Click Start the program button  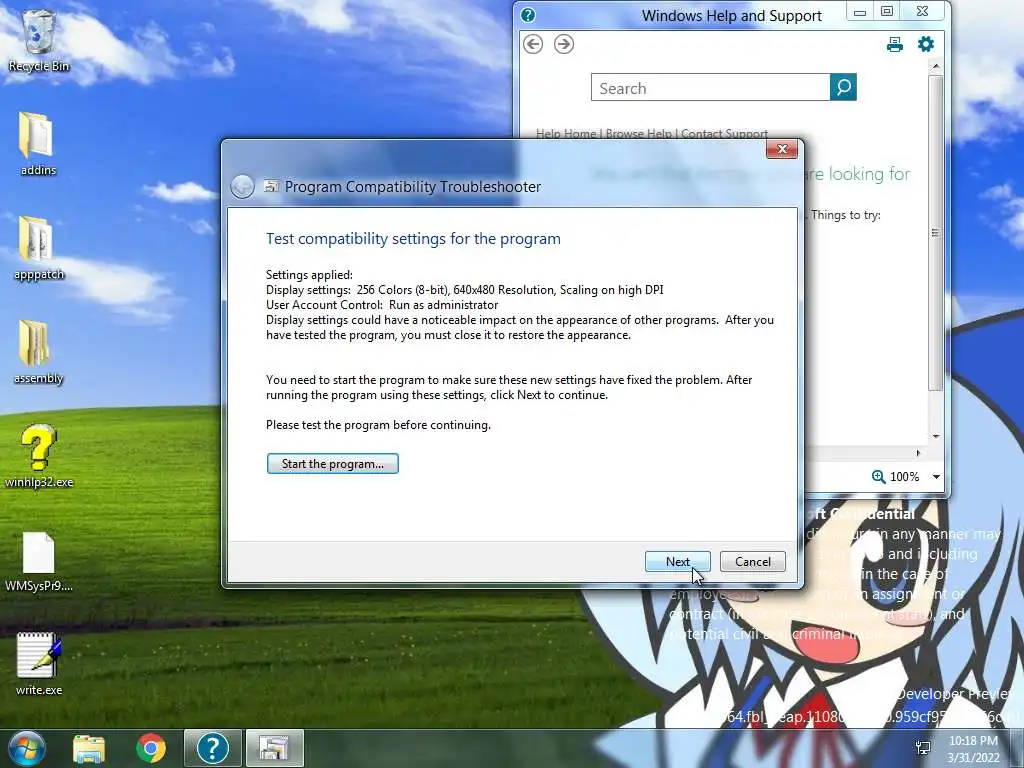coord(332,464)
